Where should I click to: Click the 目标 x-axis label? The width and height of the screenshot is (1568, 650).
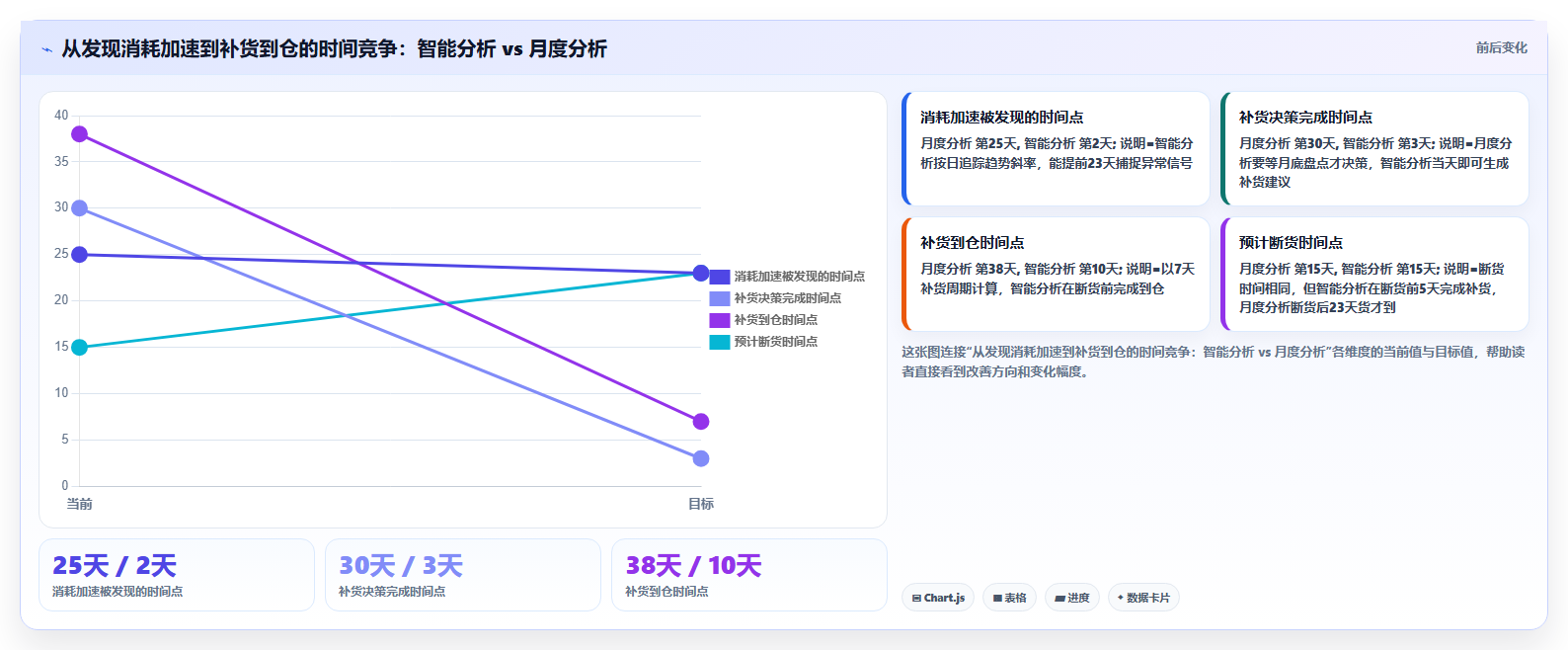coord(701,504)
